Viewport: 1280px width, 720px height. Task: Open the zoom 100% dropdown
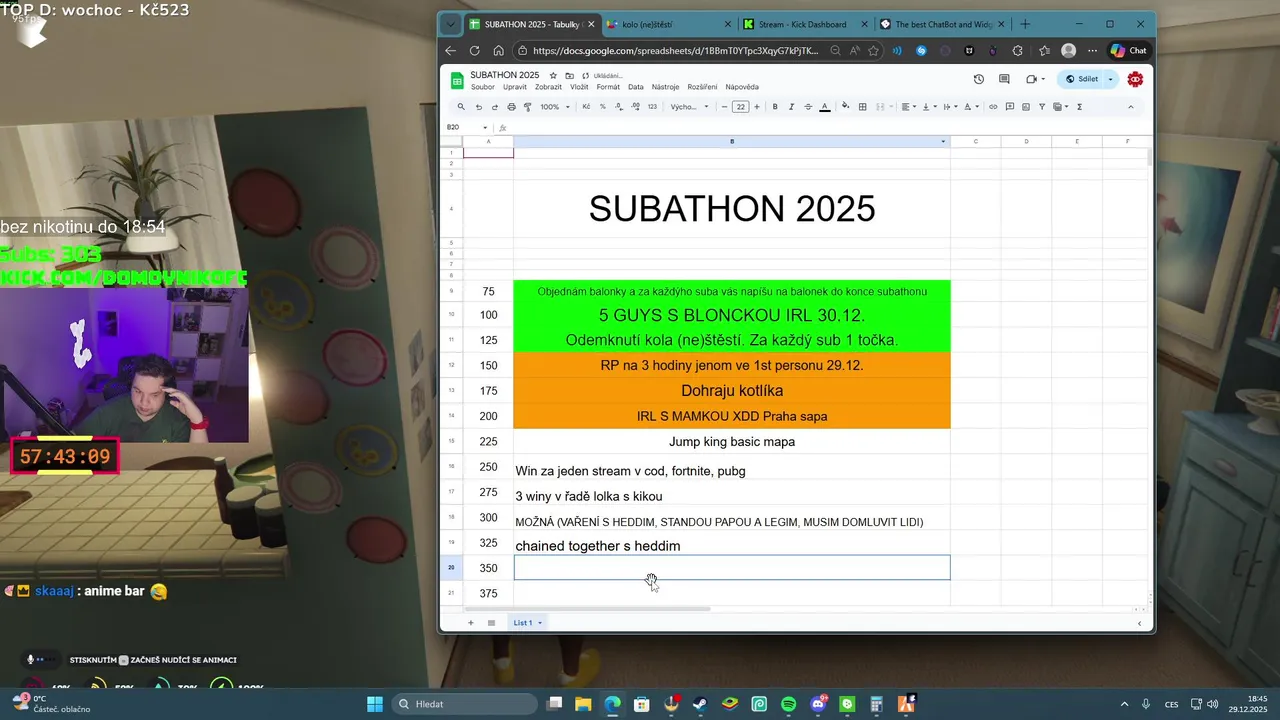[555, 107]
